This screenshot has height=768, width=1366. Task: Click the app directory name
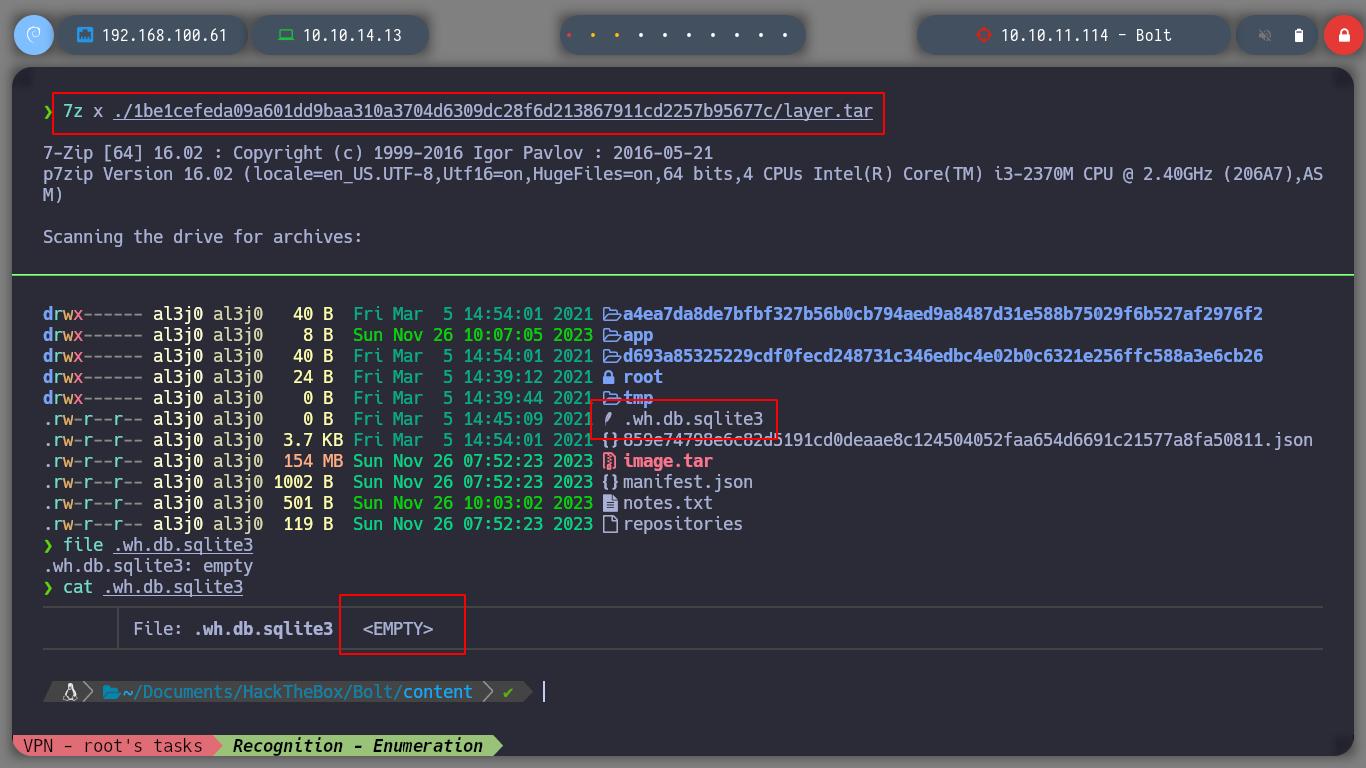(638, 335)
